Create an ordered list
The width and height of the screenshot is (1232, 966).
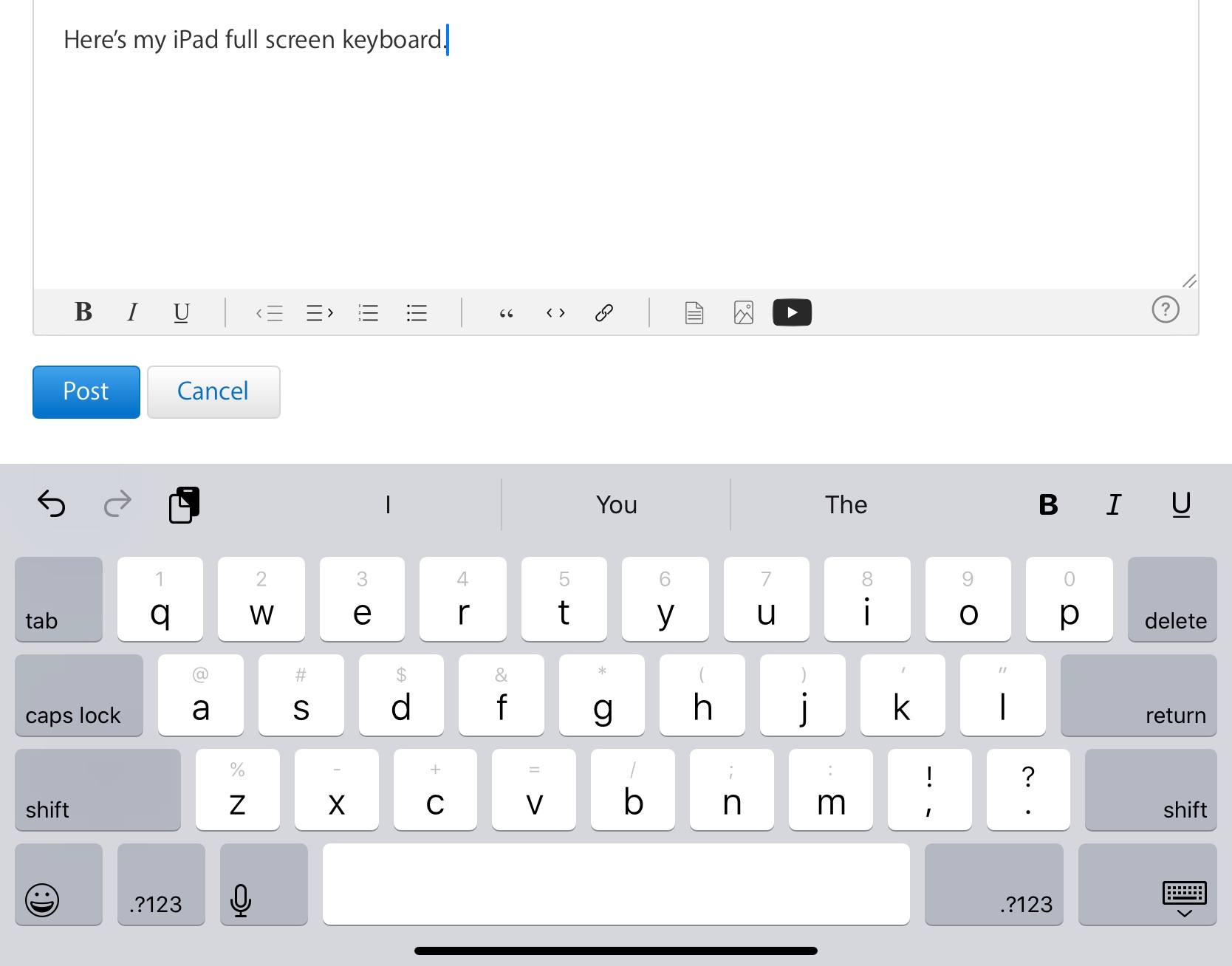[368, 312]
